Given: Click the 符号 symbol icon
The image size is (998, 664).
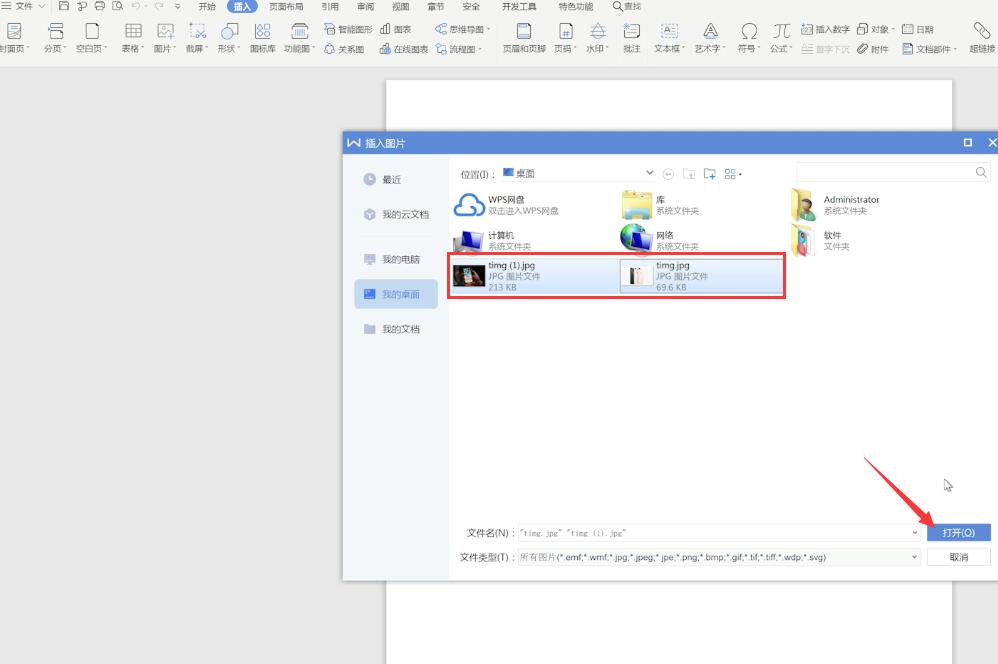Looking at the screenshot, I should point(749,31).
